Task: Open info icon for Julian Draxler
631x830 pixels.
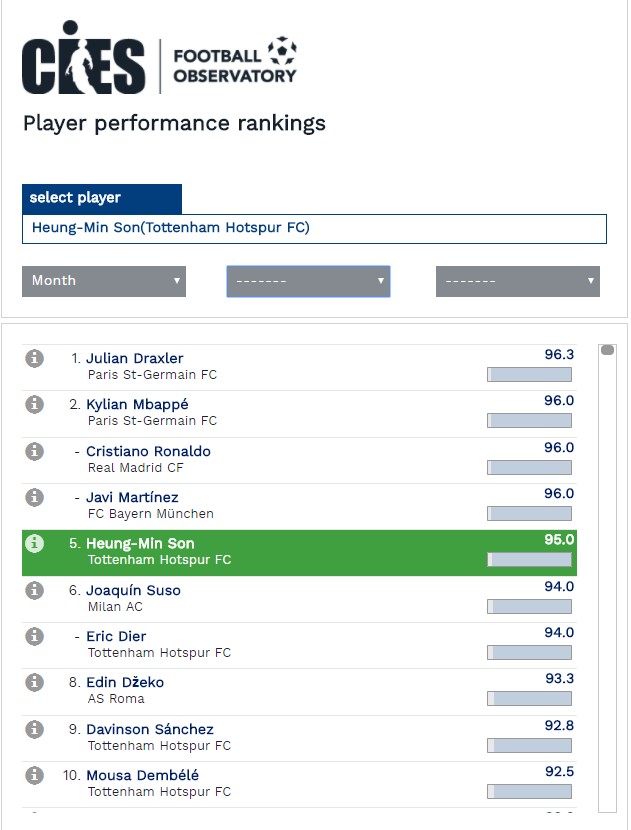Action: [34, 358]
